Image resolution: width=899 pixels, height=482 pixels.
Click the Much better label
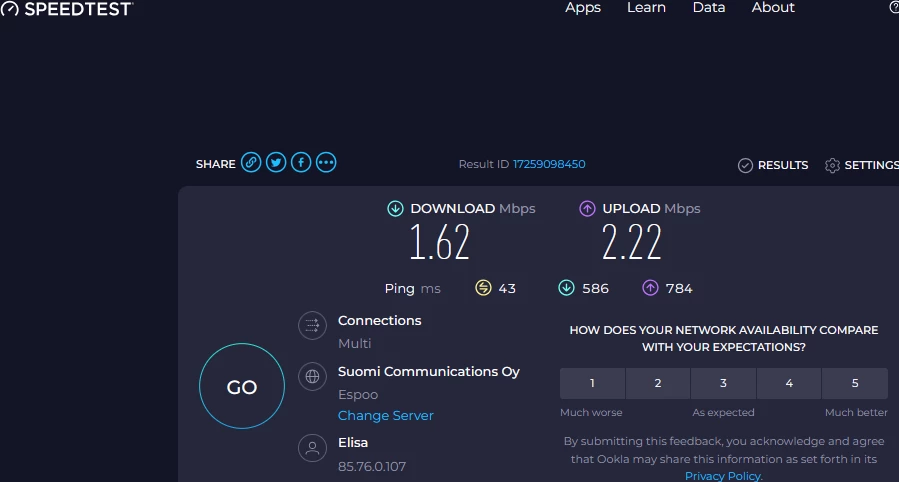point(856,413)
